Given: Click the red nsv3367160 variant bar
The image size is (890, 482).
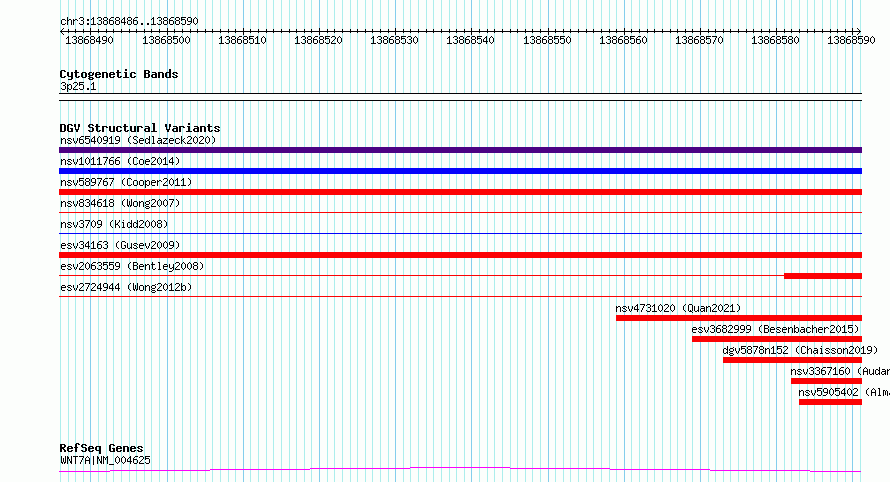Looking at the screenshot, I should pyautogui.click(x=826, y=381).
